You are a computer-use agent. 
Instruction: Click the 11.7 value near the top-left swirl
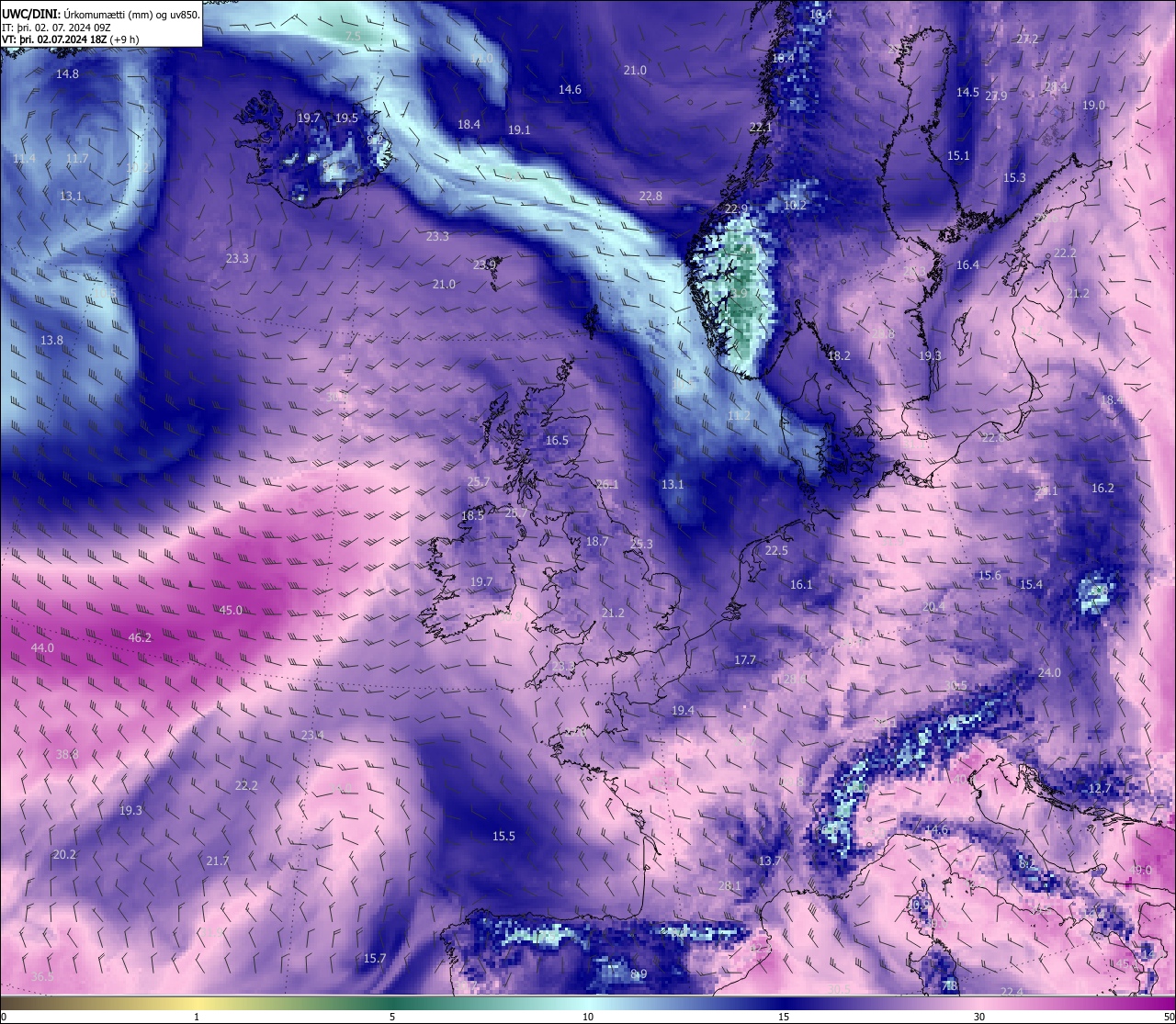tap(77, 158)
